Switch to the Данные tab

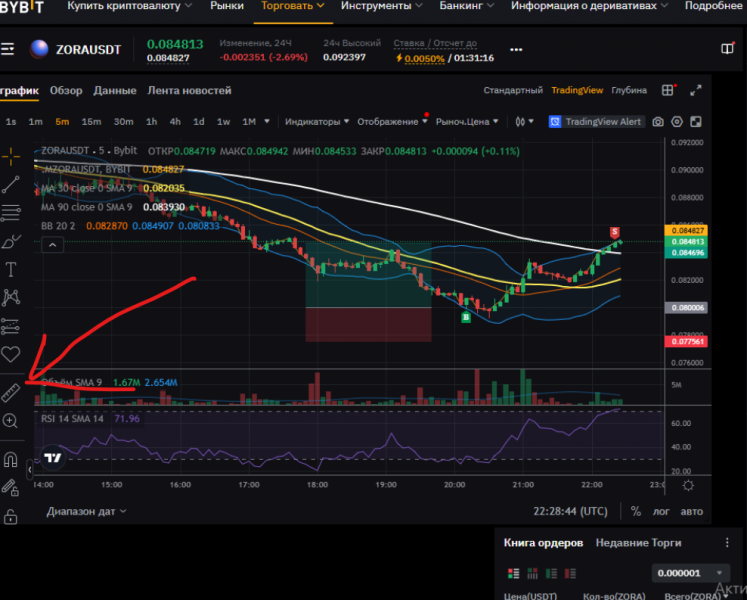[x=115, y=91]
